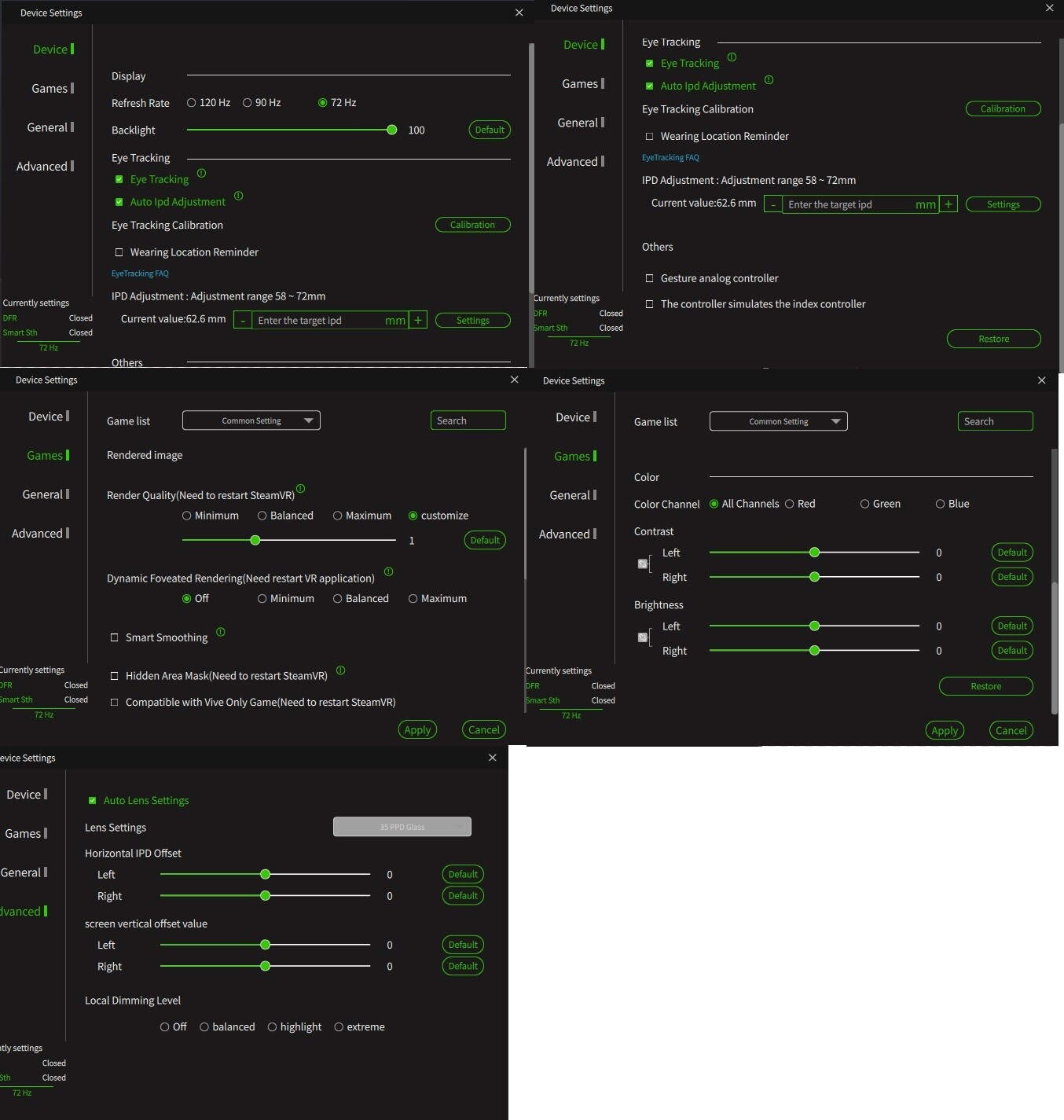Click target ipd input in Refresh Rate window

330,321
